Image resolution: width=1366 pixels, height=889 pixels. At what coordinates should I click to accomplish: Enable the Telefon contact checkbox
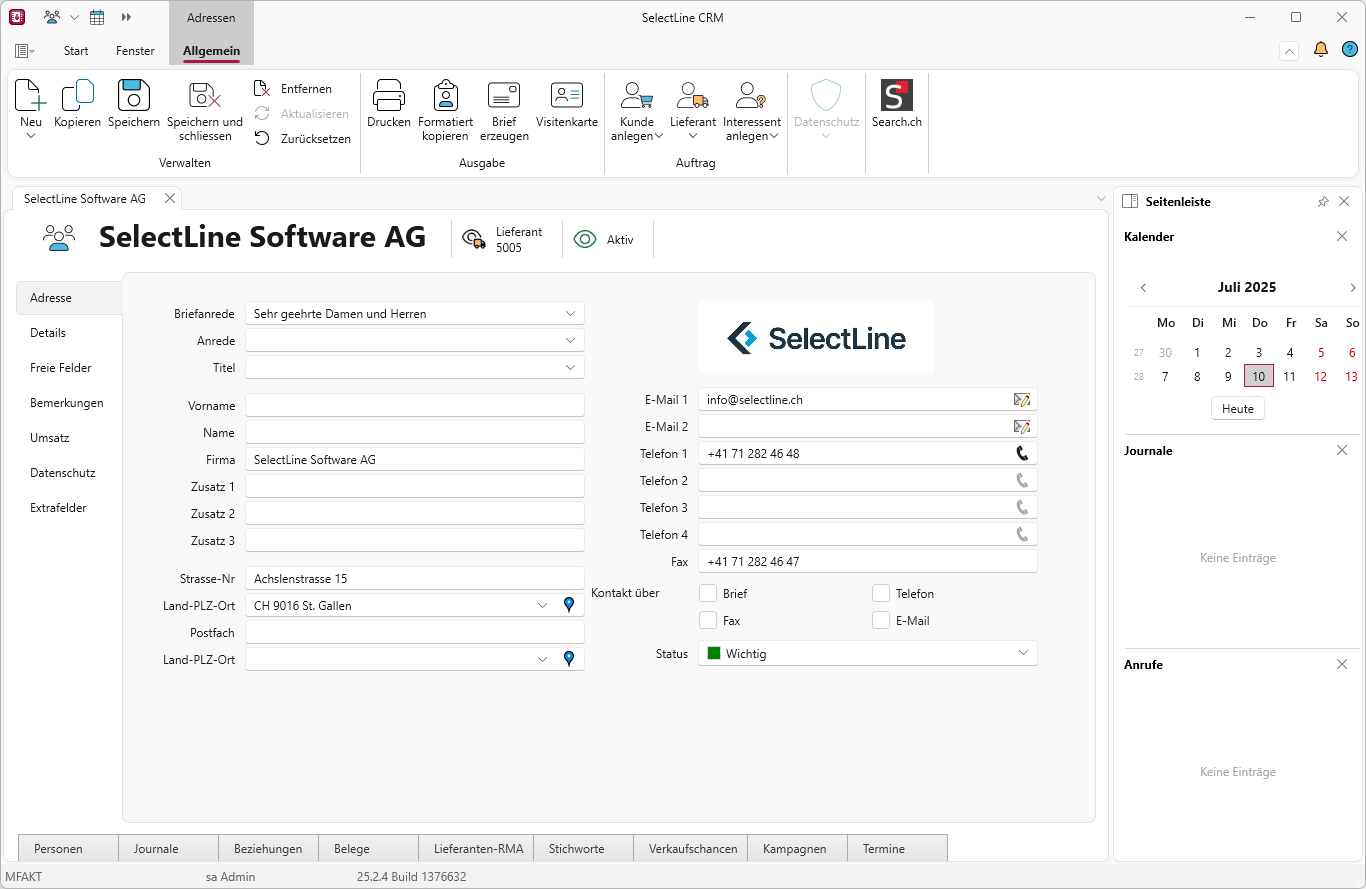(881, 593)
